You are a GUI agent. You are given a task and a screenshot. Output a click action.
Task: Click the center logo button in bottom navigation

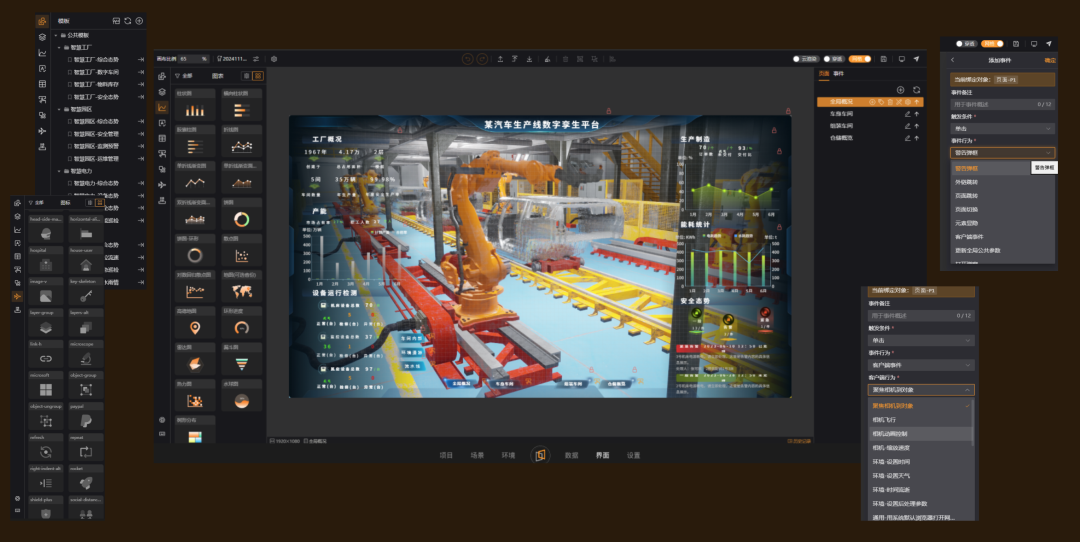(x=540, y=455)
